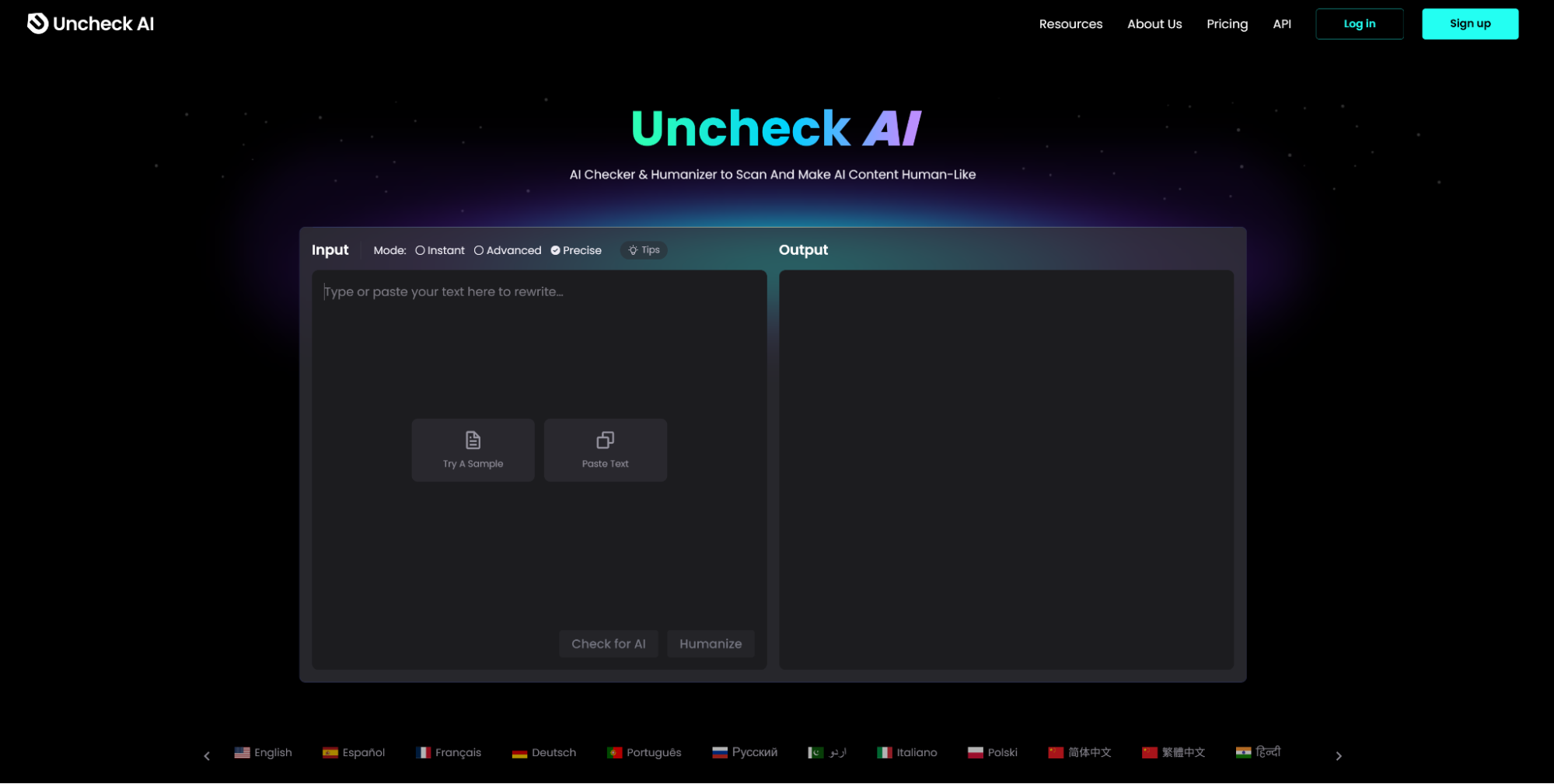This screenshot has height=784, width=1554.
Task: Switch language to Polski
Action: tap(993, 752)
